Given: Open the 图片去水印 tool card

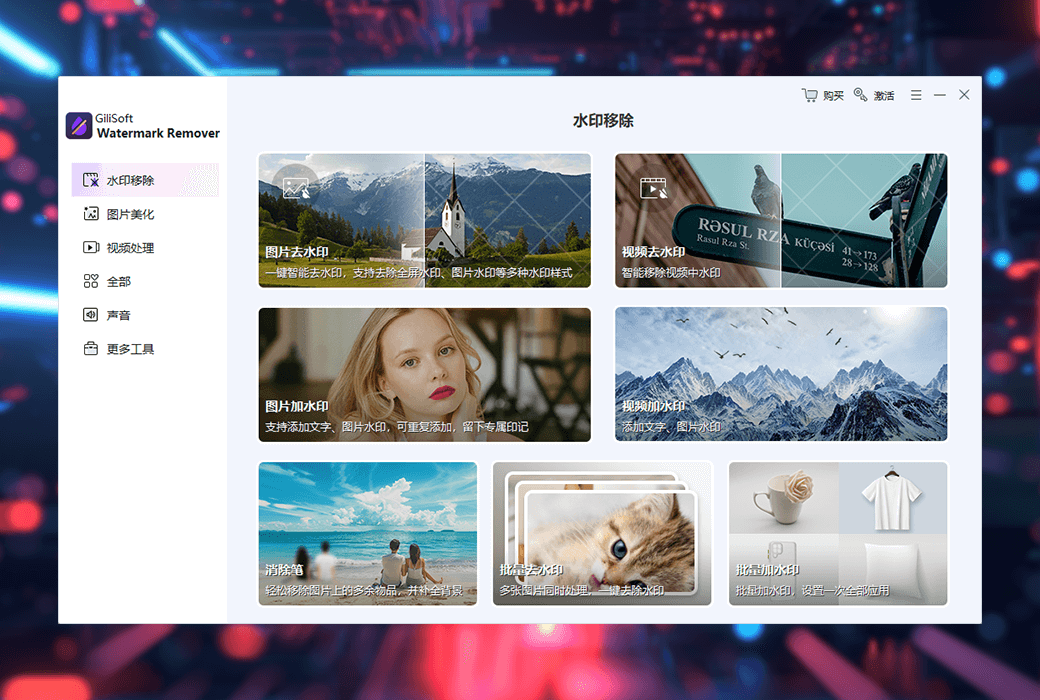Looking at the screenshot, I should pos(424,220).
